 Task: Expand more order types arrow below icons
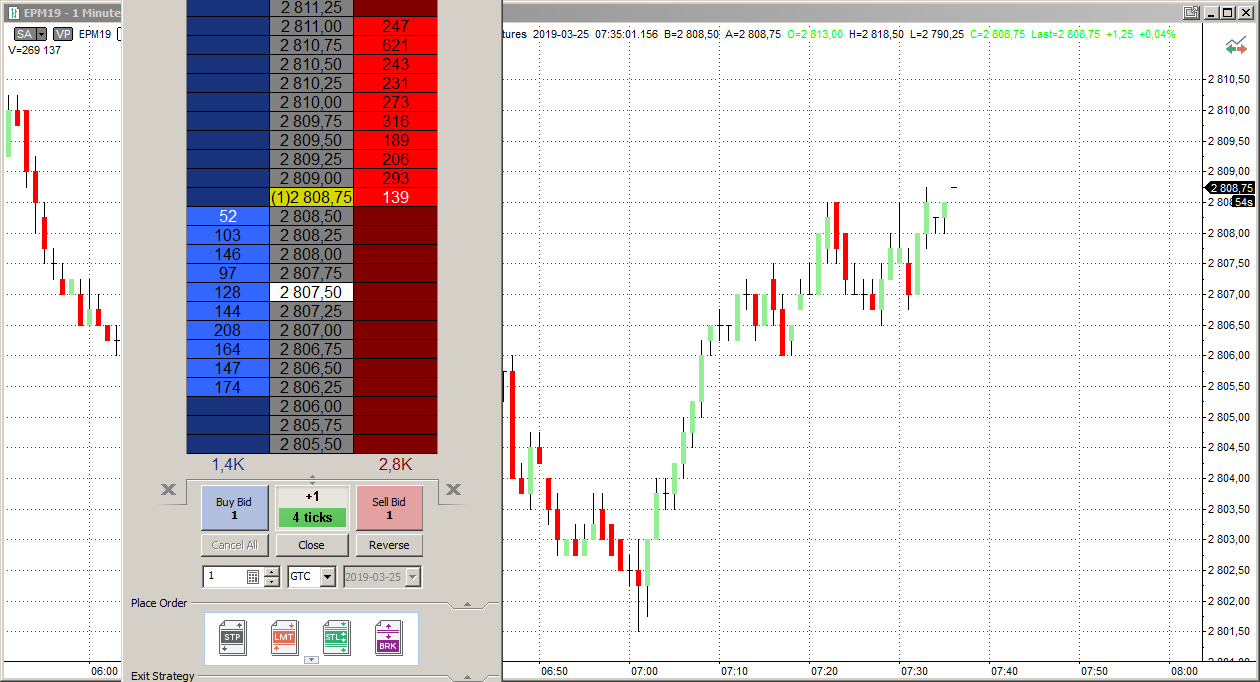(310, 659)
